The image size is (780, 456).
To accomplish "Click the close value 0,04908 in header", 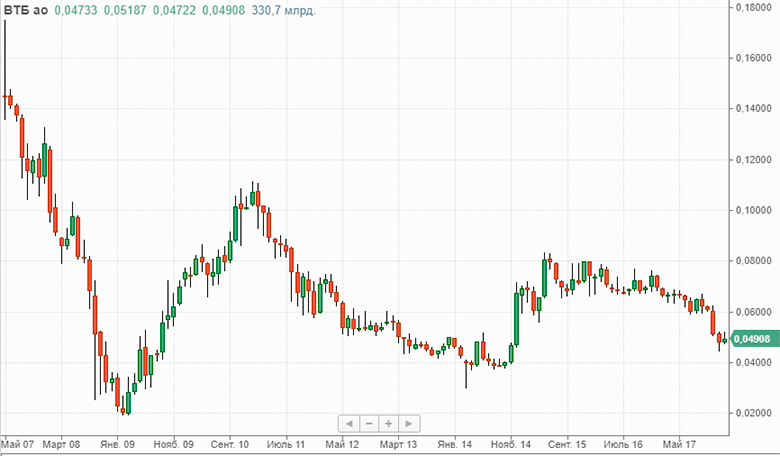I will point(224,10).
